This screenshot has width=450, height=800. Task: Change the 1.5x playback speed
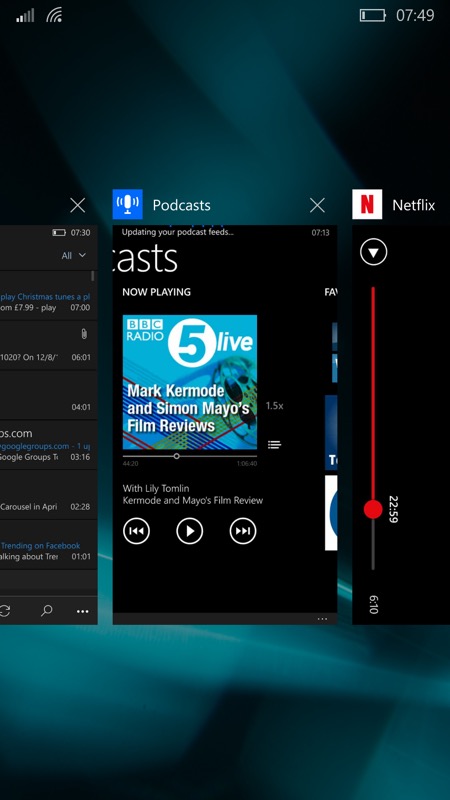tap(274, 406)
